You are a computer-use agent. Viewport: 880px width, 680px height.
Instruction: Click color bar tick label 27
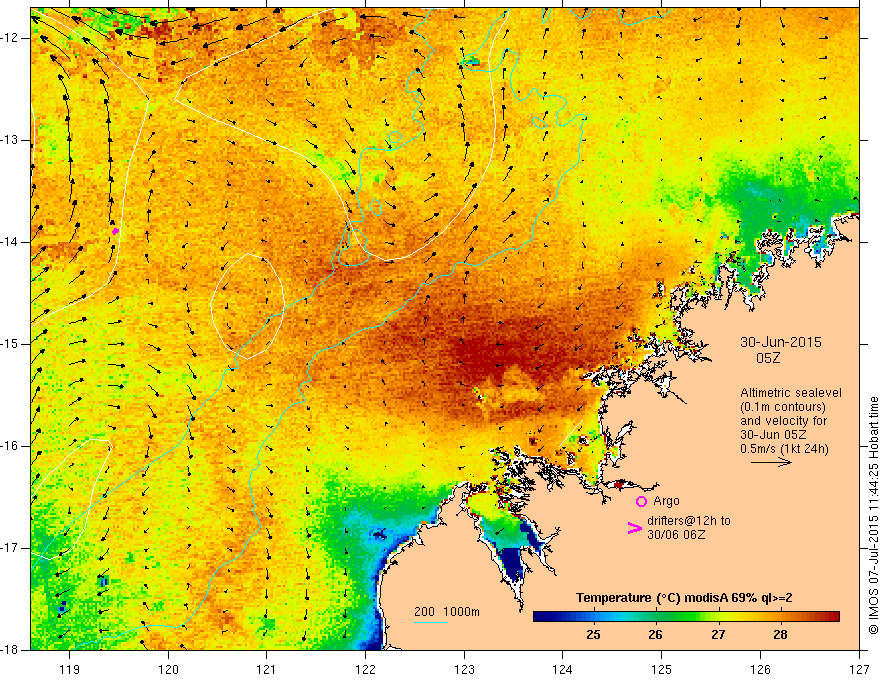[718, 635]
